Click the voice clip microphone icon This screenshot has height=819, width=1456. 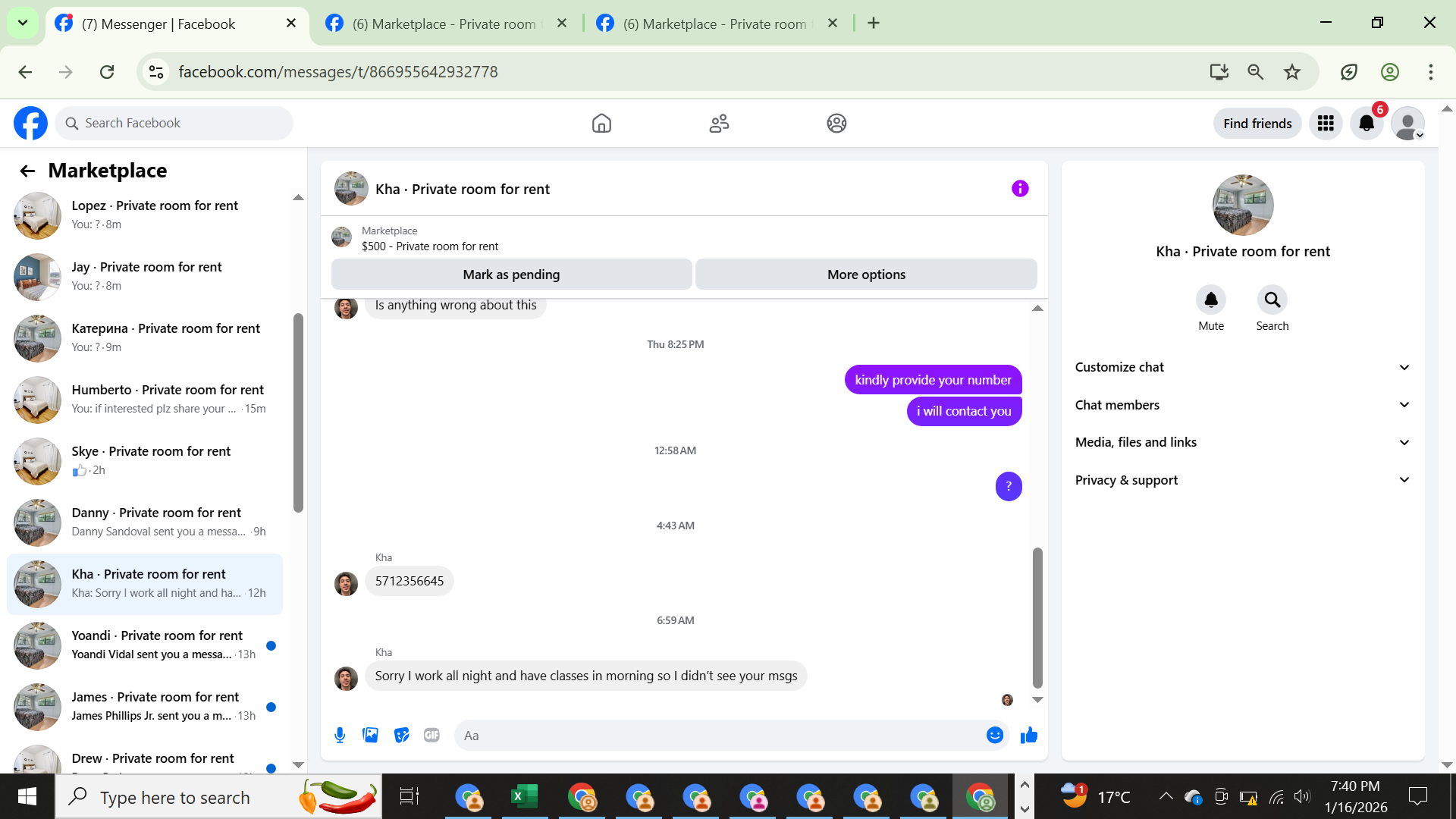(x=340, y=735)
